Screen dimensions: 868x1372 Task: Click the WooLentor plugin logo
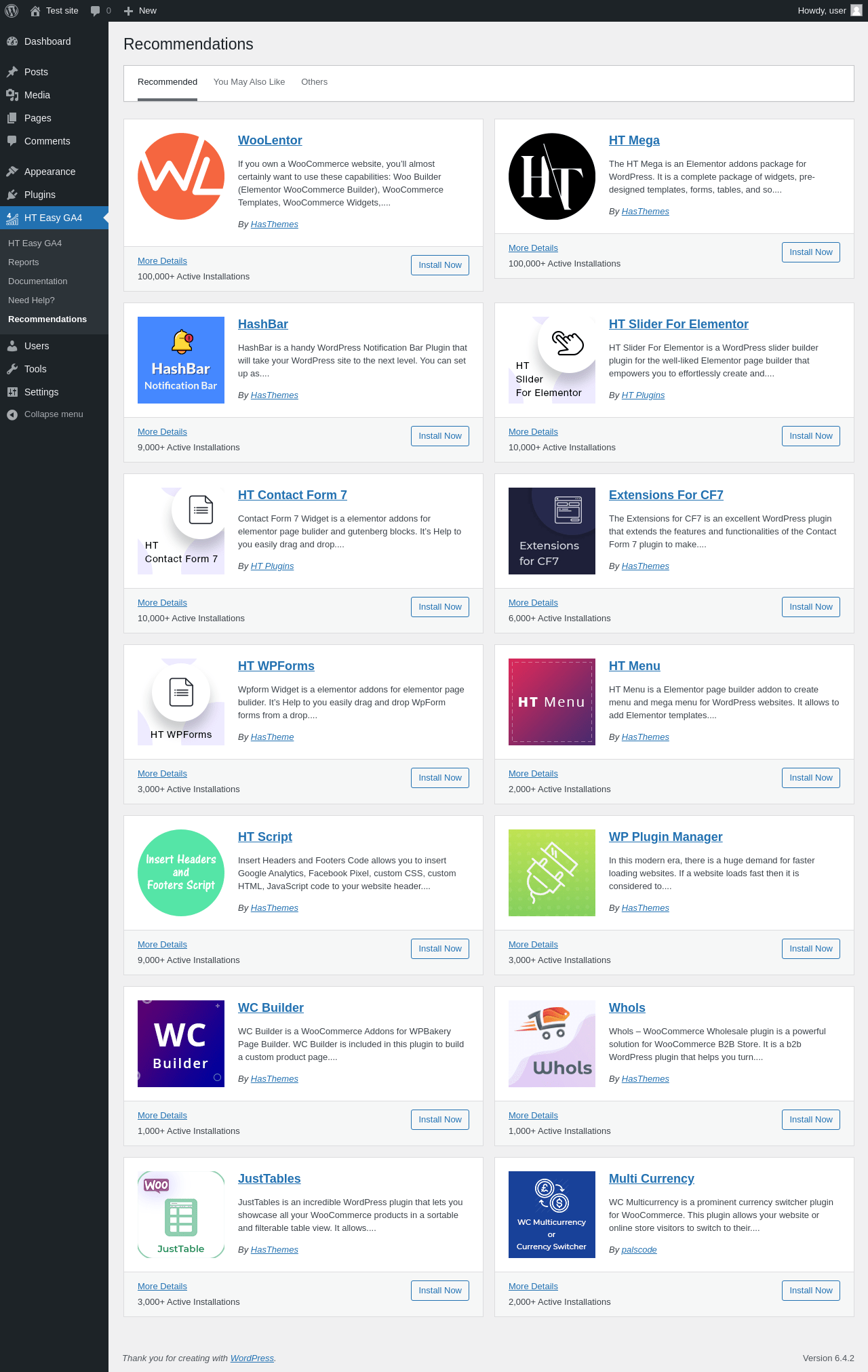tap(181, 176)
